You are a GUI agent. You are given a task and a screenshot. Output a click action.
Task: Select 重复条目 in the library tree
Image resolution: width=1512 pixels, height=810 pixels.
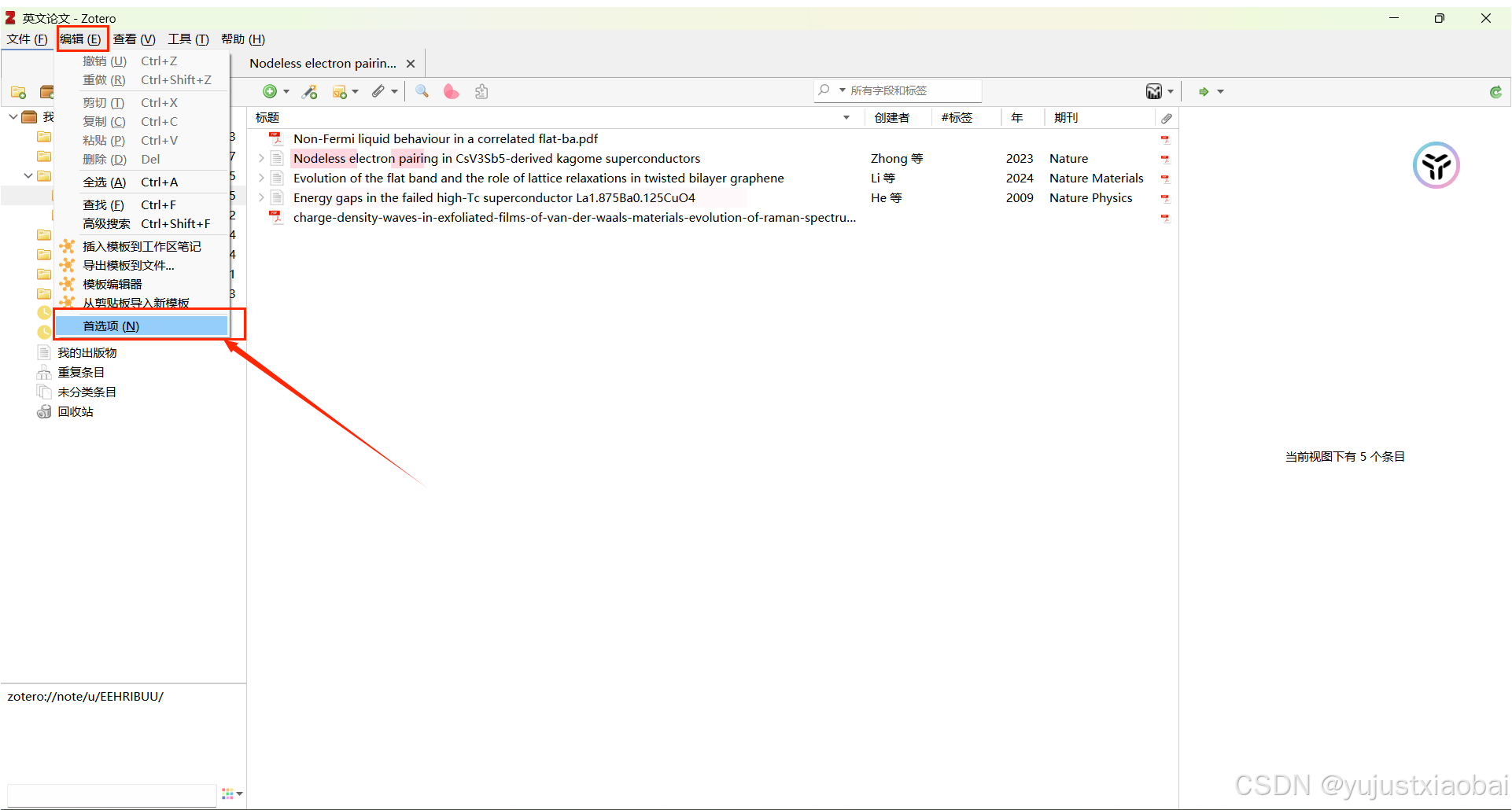click(81, 372)
